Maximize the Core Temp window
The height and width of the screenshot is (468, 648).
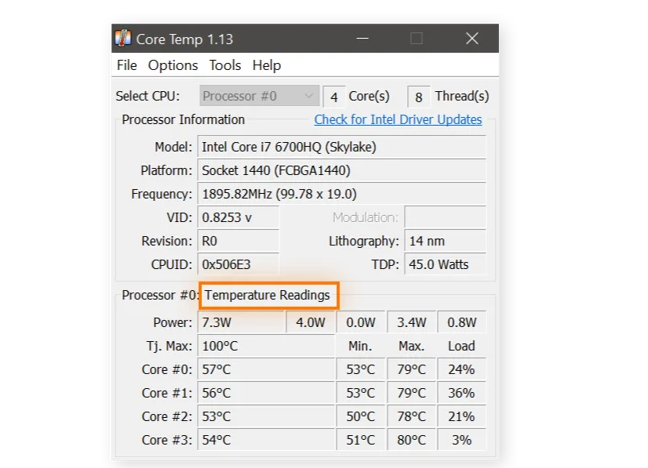click(x=416, y=39)
